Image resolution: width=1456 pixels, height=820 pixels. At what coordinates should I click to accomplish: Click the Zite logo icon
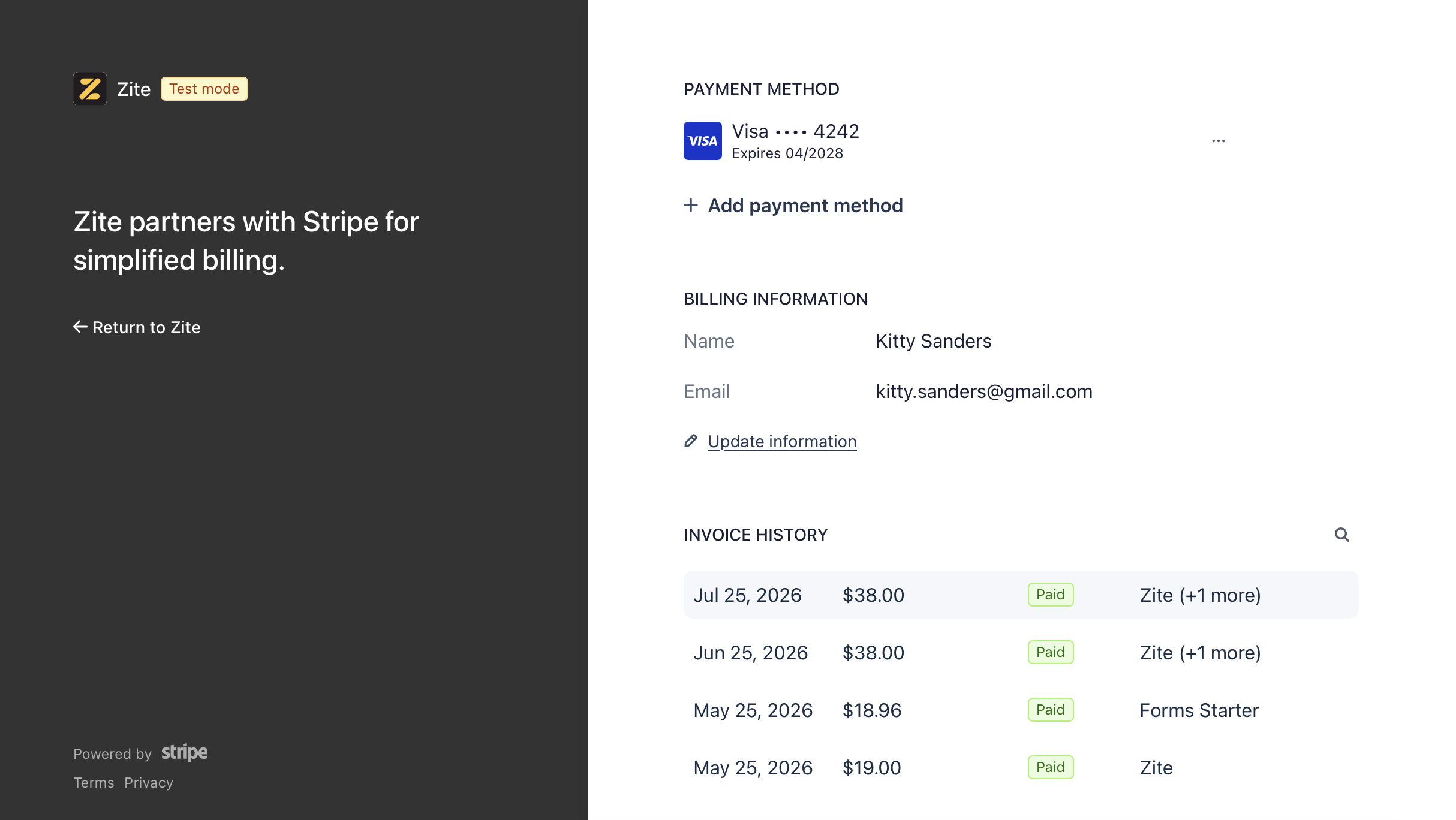pos(90,89)
